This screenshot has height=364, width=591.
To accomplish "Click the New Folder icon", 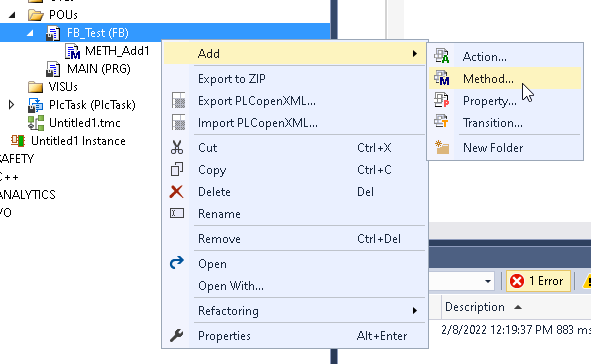I will coord(441,147).
